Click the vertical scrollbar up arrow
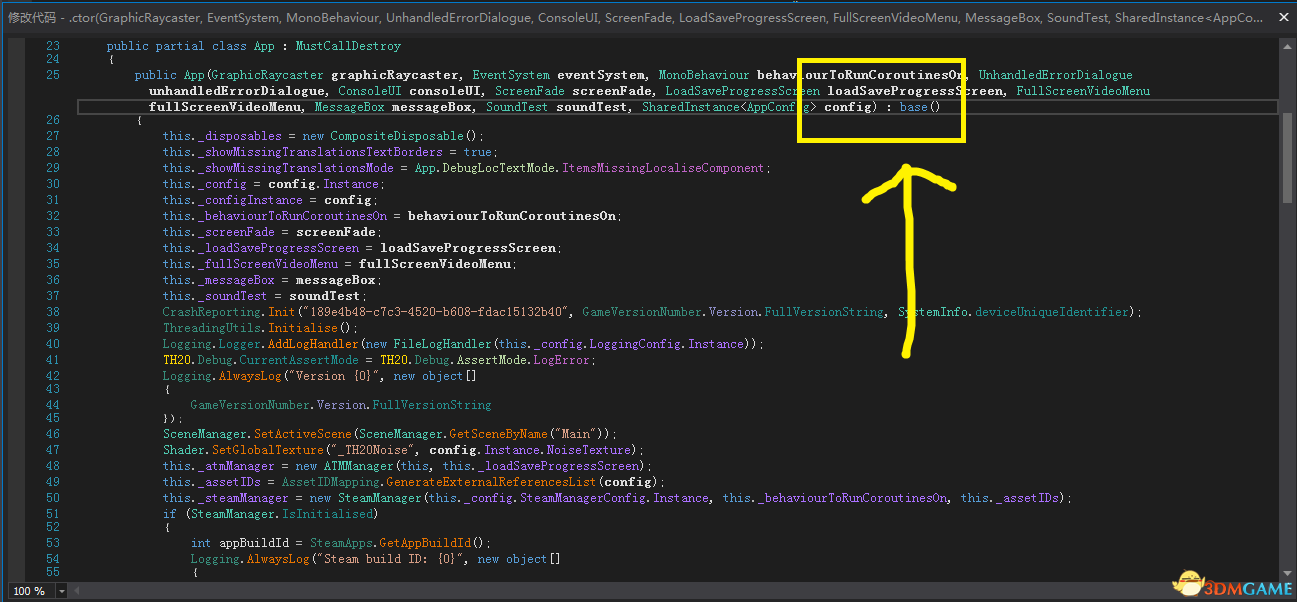The width and height of the screenshot is (1297, 602). click(x=1289, y=46)
